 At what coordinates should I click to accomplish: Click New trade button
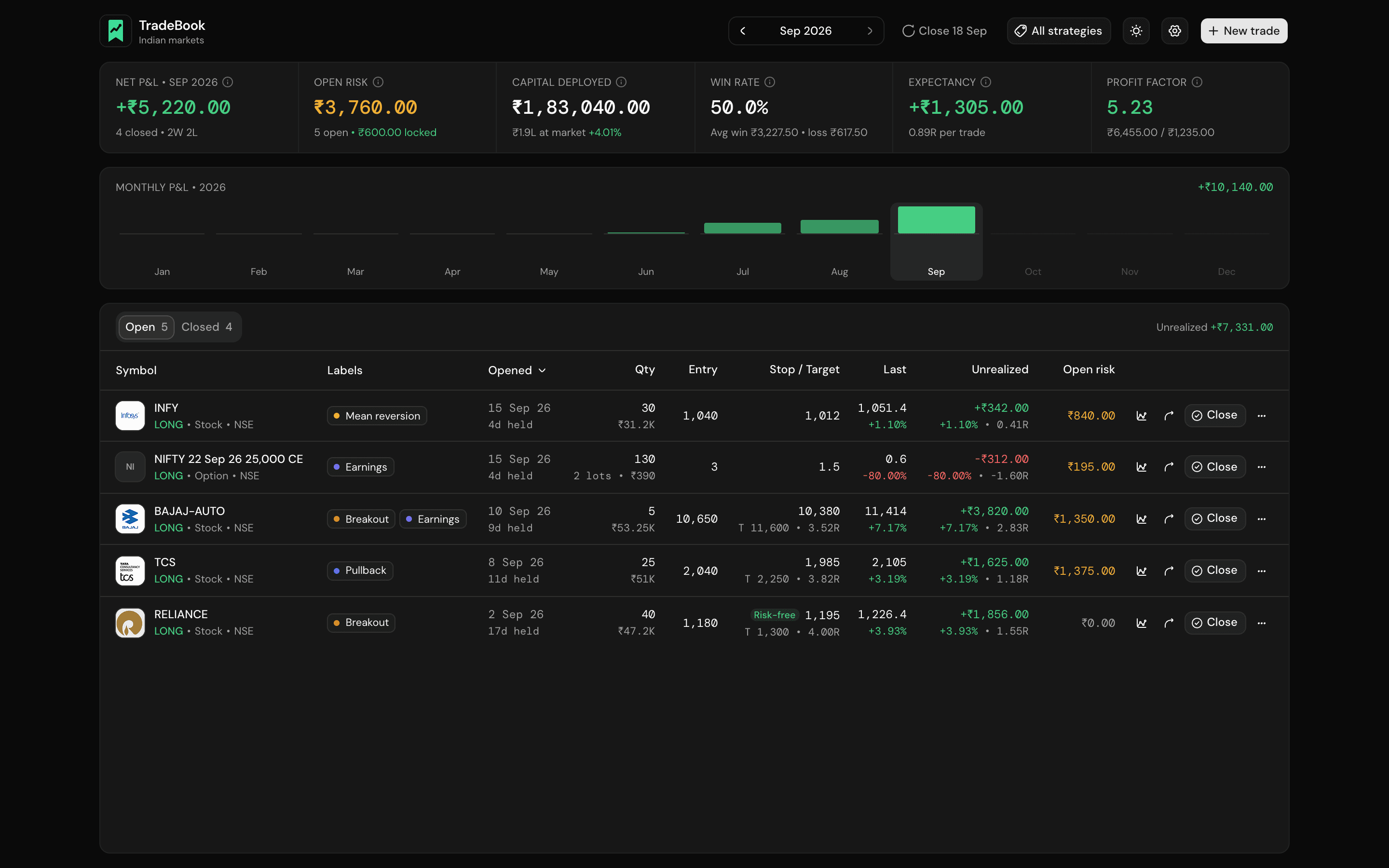tap(1244, 31)
